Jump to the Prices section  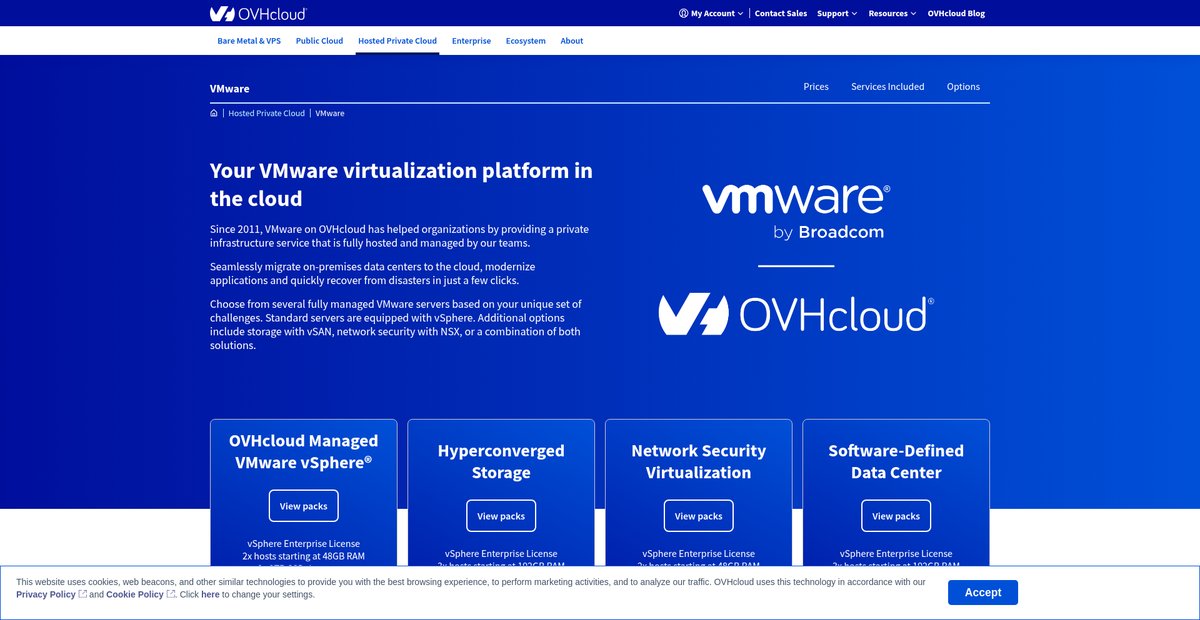[x=816, y=87]
